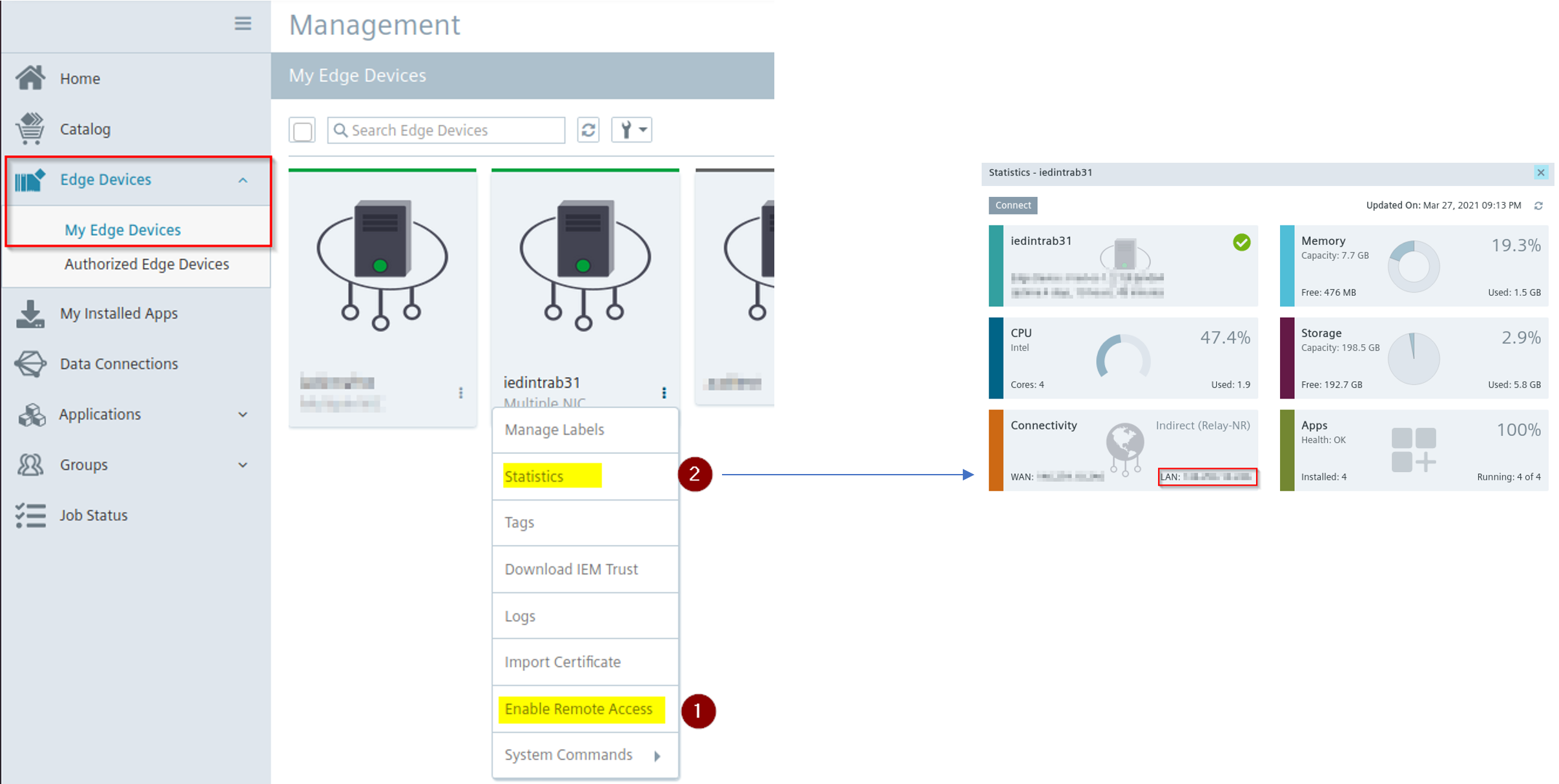Click the Job Status checklist icon
1559x784 pixels.
[x=30, y=515]
